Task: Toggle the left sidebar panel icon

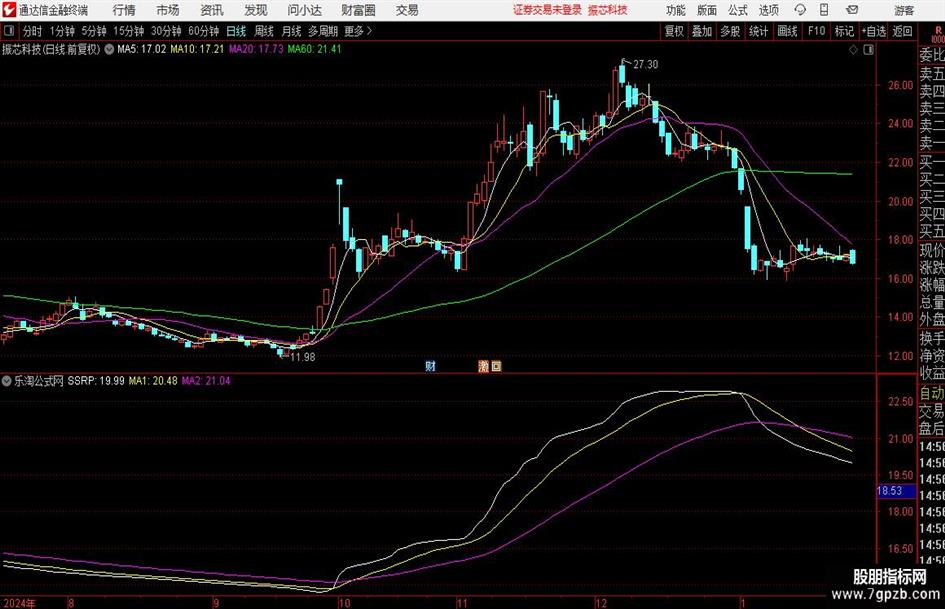Action: point(9,31)
